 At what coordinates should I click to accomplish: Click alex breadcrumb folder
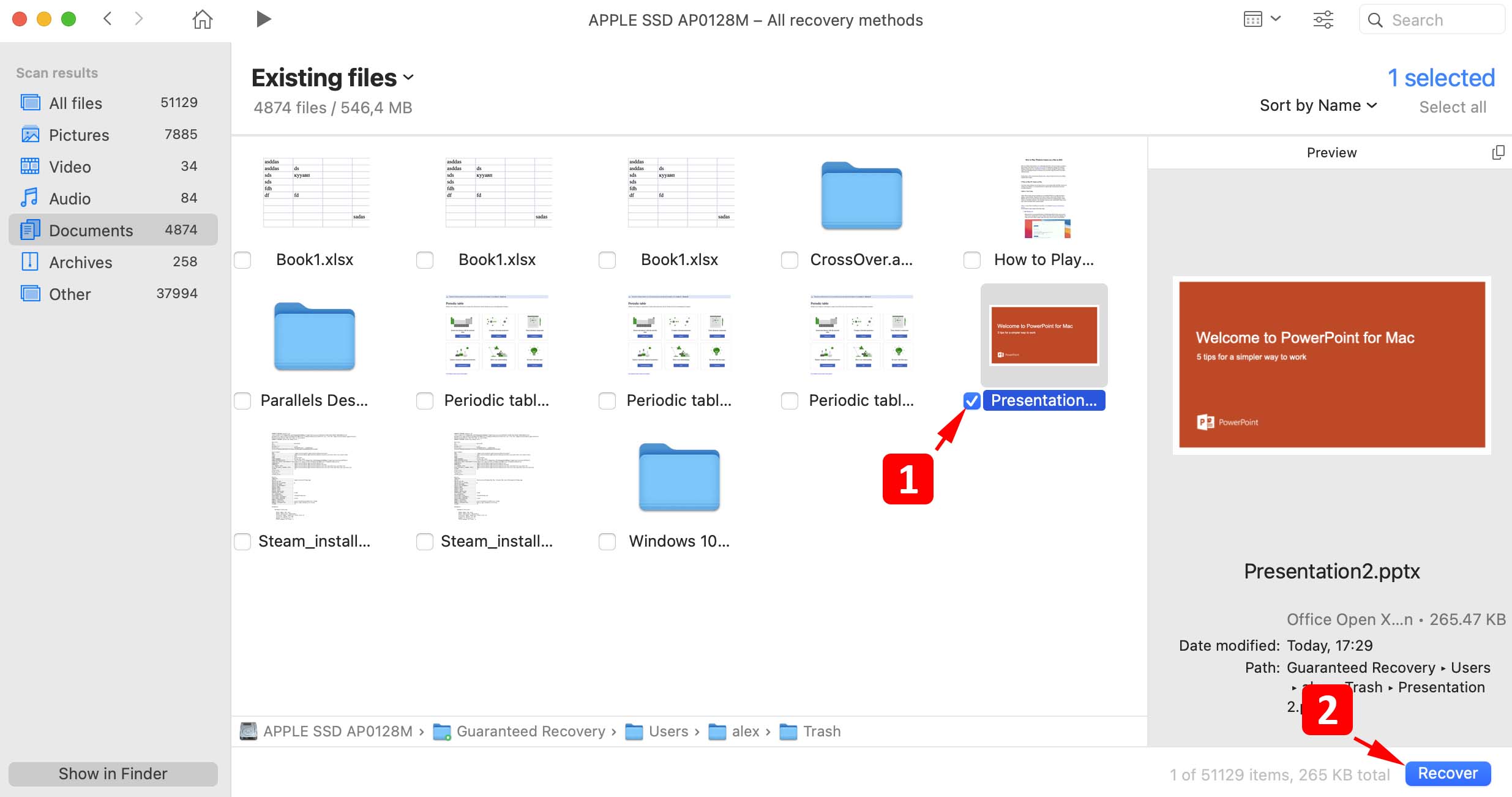[x=734, y=732]
